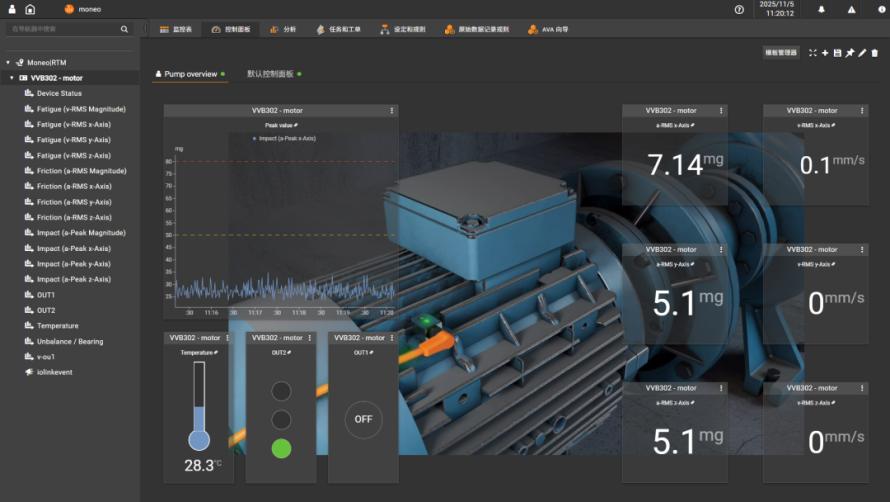This screenshot has width=890, height=502.
Task: Click the thermometer temperature gauge
Action: (x=199, y=406)
